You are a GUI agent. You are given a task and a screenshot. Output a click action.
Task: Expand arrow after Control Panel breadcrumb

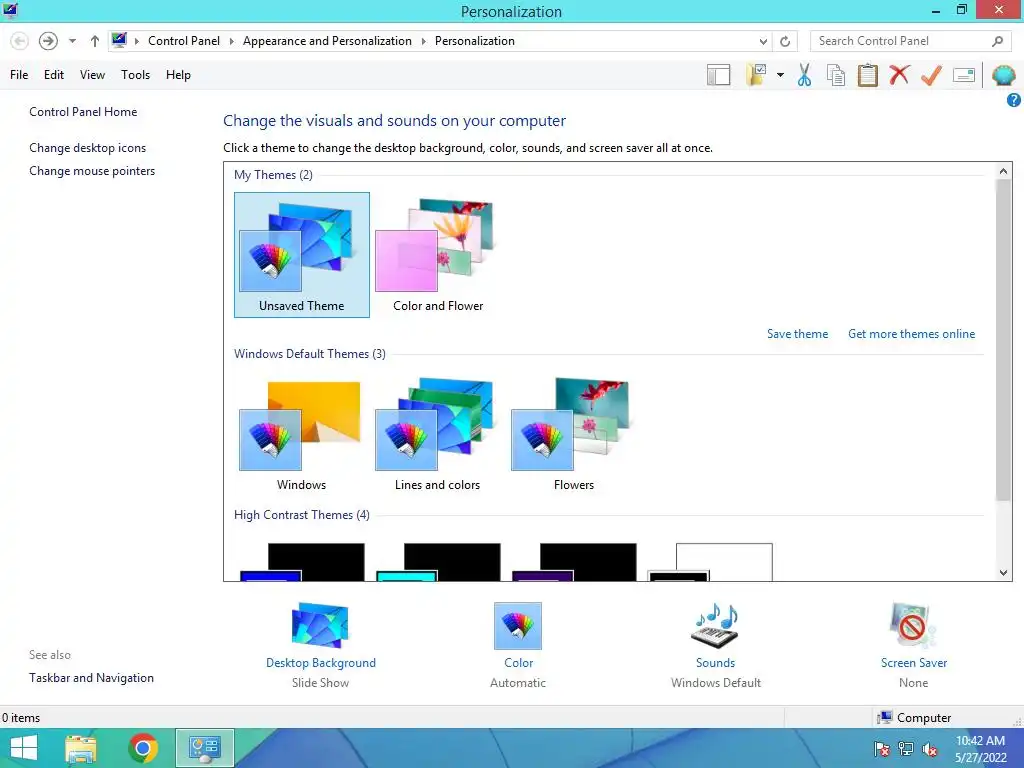pyautogui.click(x=231, y=41)
